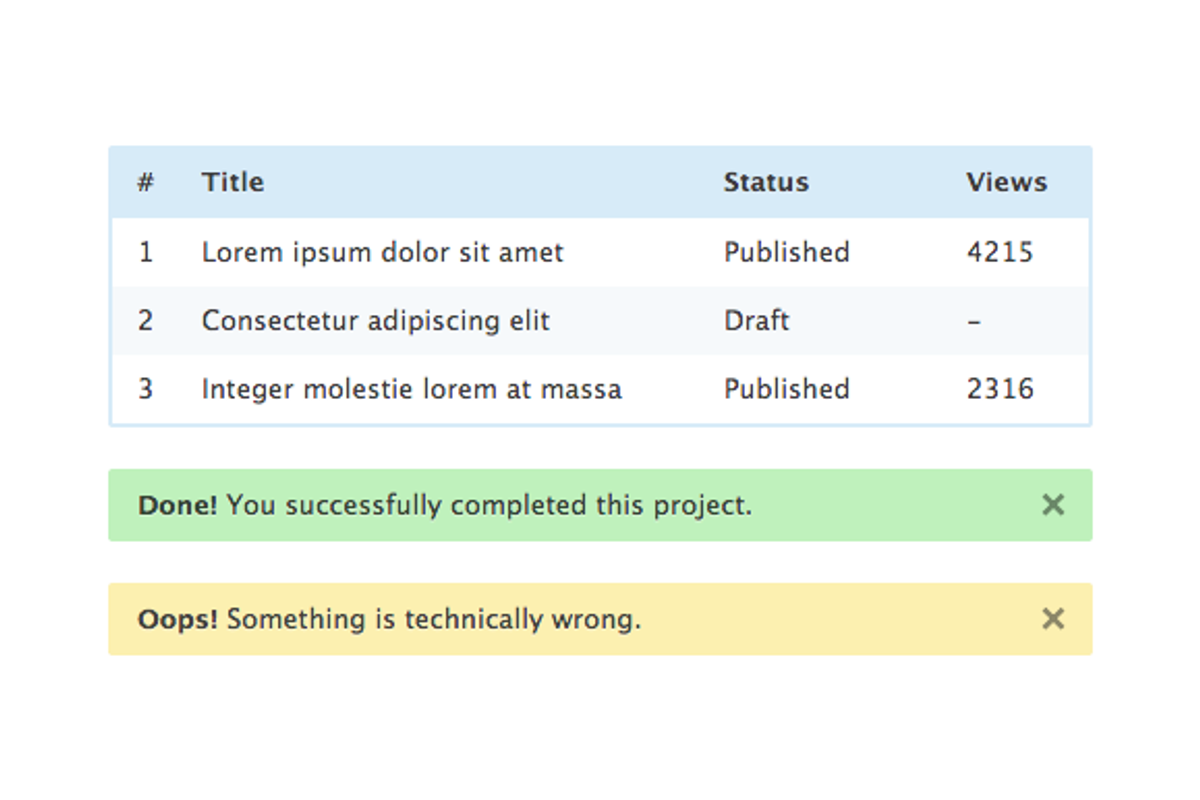Click the 2316 views value
Image resolution: width=1200 pixels, height=800 pixels.
tap(999, 389)
